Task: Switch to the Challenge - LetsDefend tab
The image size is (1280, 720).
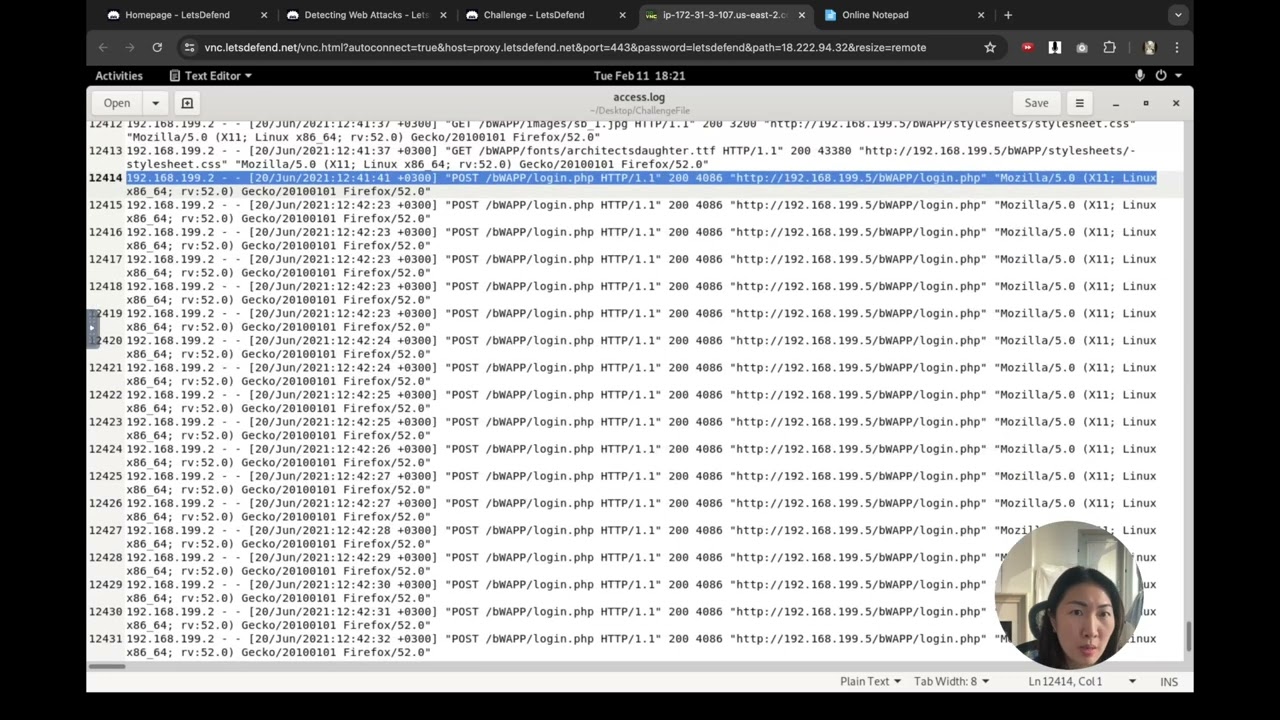Action: coord(534,15)
